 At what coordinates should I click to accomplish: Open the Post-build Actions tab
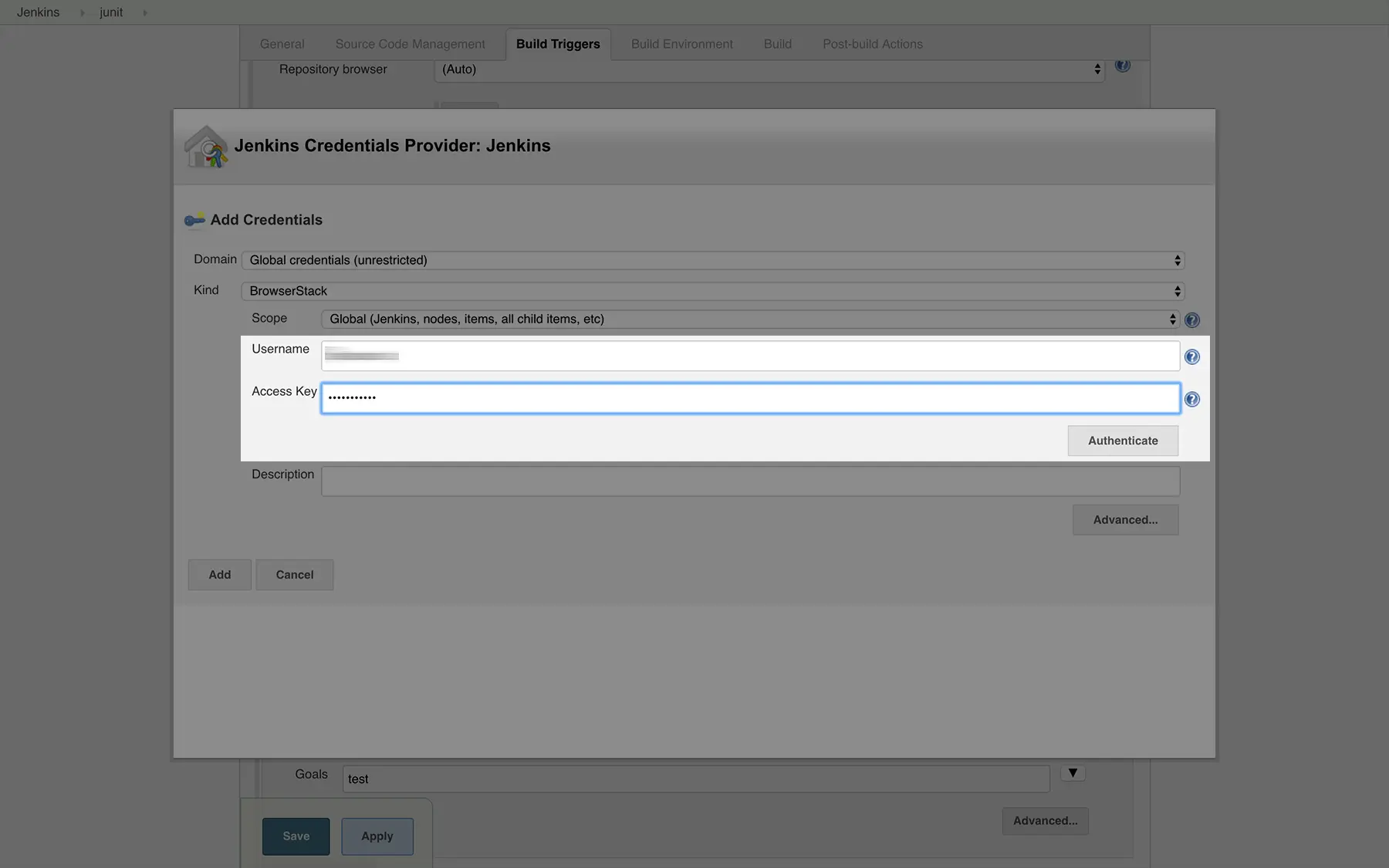coord(872,44)
